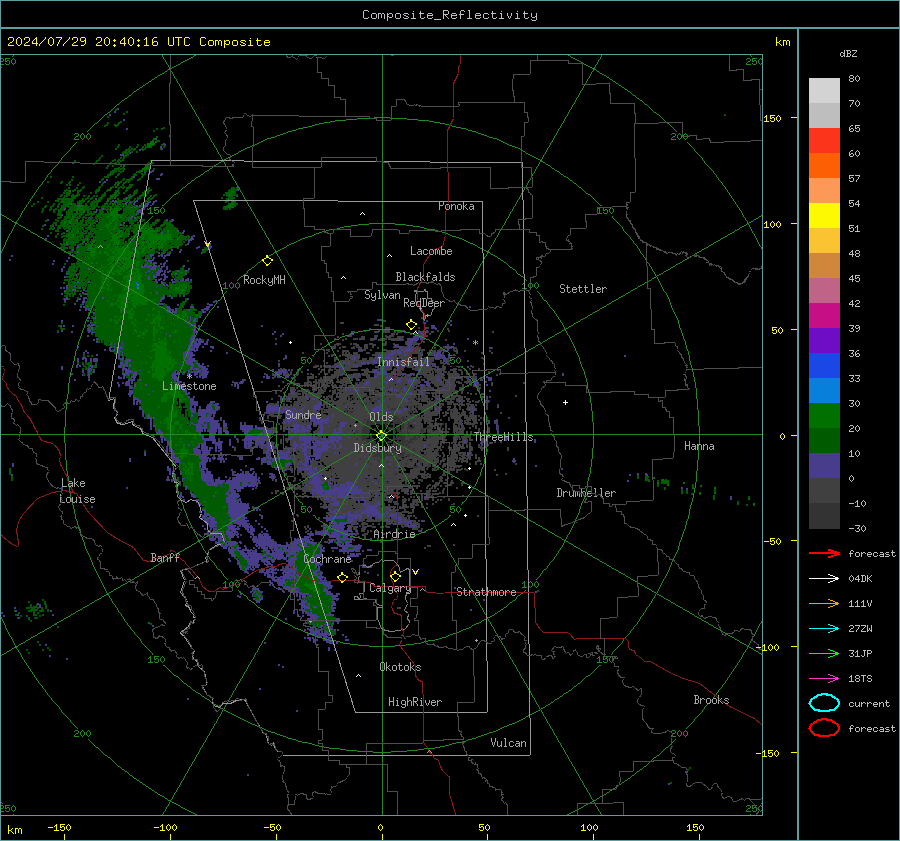Click the Sundre label
This screenshot has height=841, width=900.
pyautogui.click(x=303, y=415)
